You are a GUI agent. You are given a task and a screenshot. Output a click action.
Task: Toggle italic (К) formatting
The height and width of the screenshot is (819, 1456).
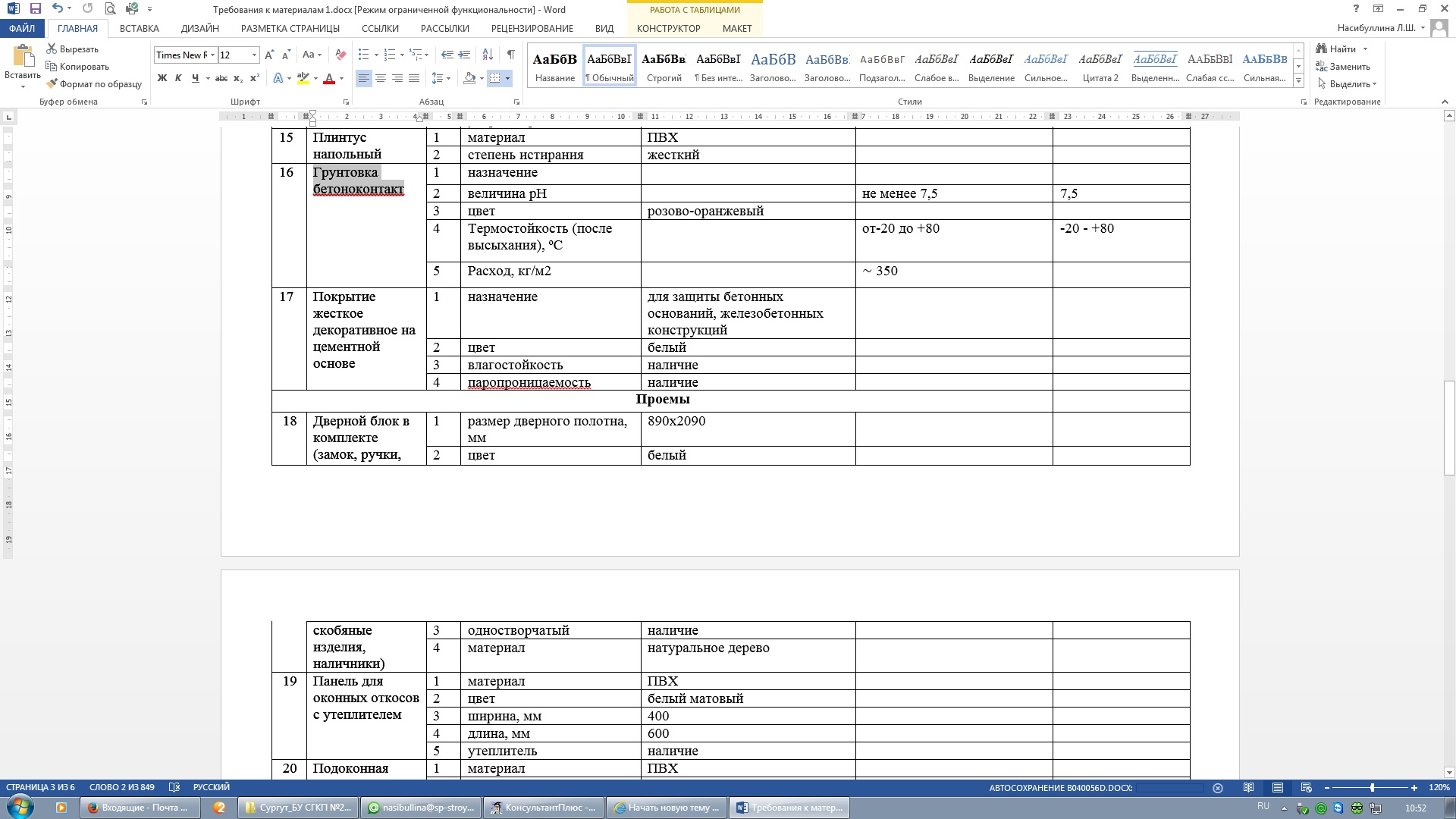click(178, 78)
